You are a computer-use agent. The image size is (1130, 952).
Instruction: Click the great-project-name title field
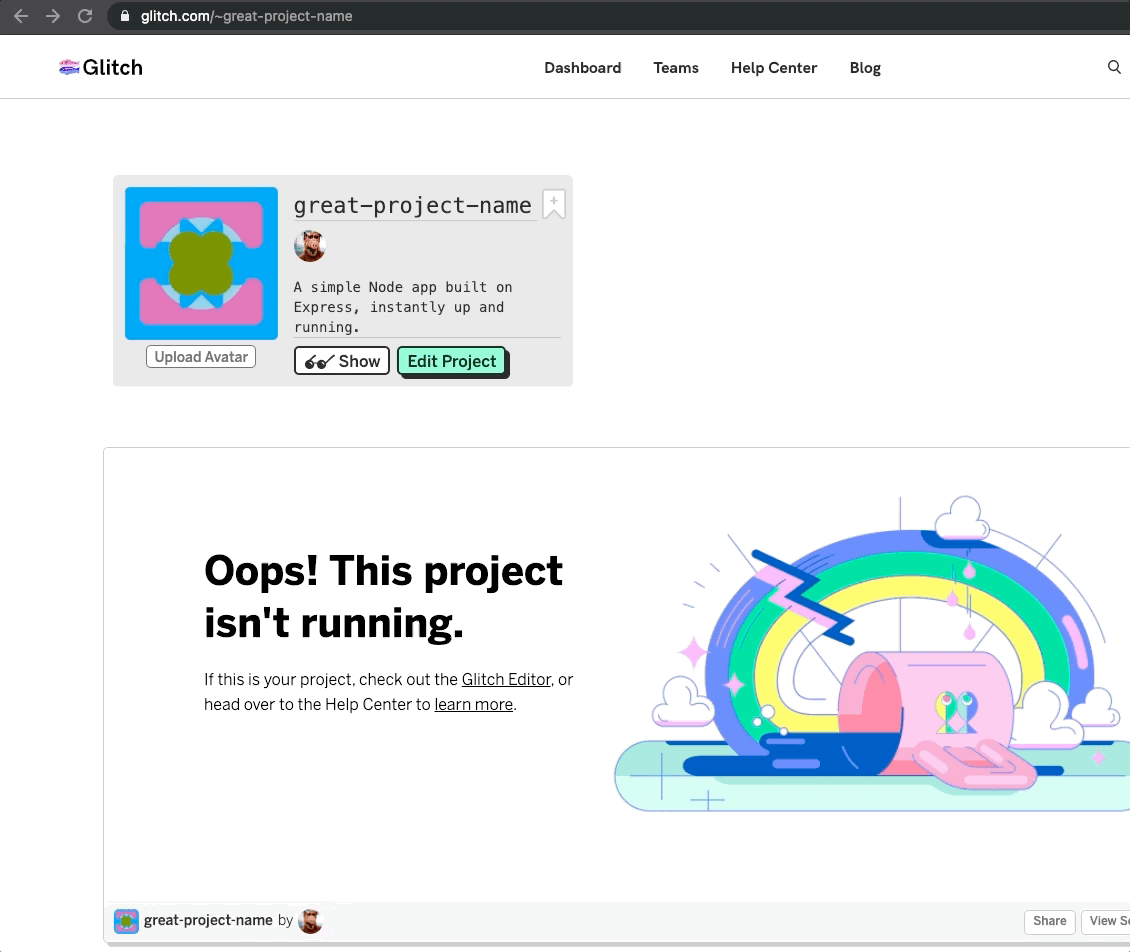(414, 205)
